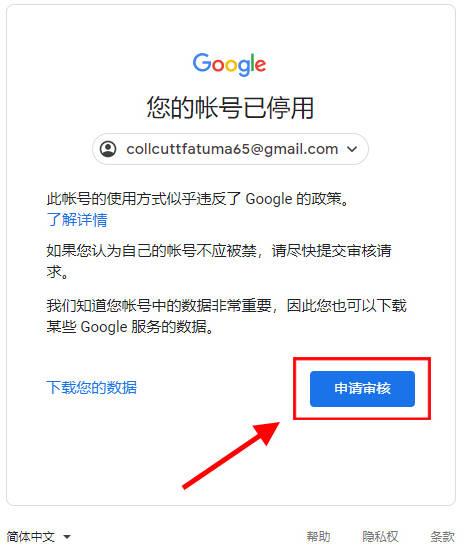
Task: Expand the chevron next to collcuttfatuma65@gmail.com
Action: pos(352,149)
